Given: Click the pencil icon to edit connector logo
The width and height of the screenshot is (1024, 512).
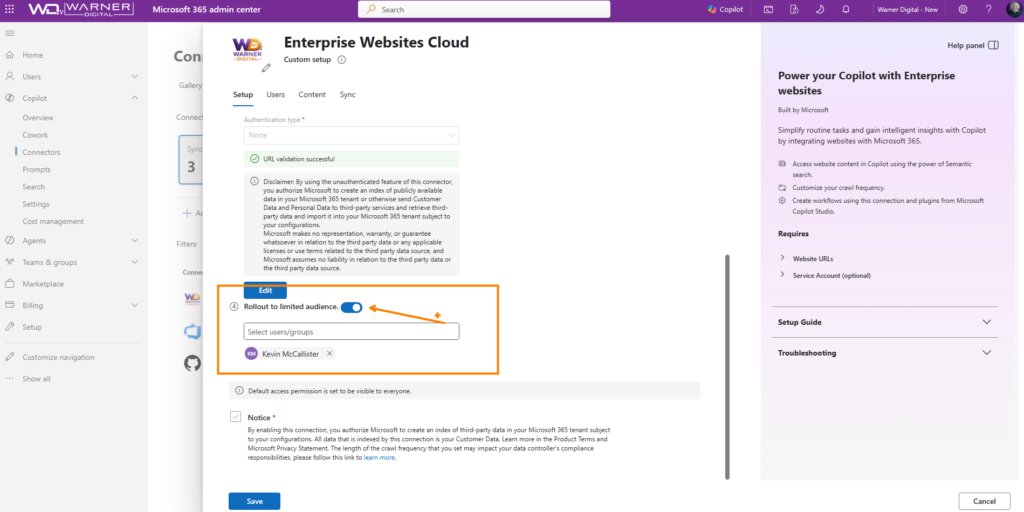Looking at the screenshot, I should pyautogui.click(x=266, y=67).
